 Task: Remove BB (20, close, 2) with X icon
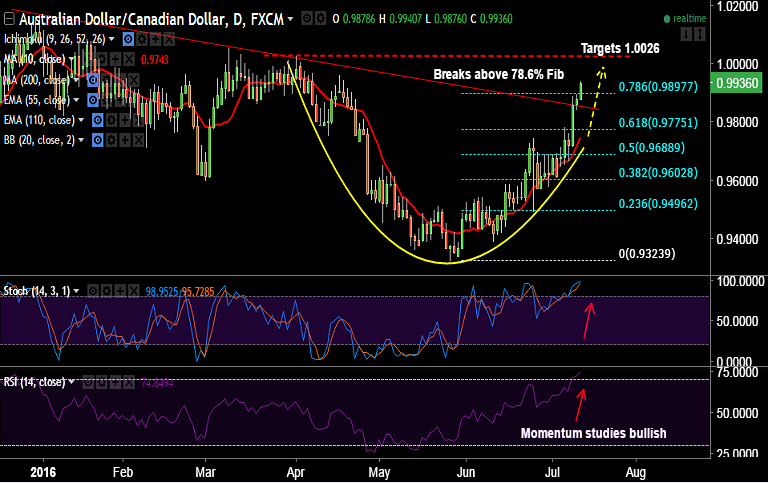coord(138,141)
